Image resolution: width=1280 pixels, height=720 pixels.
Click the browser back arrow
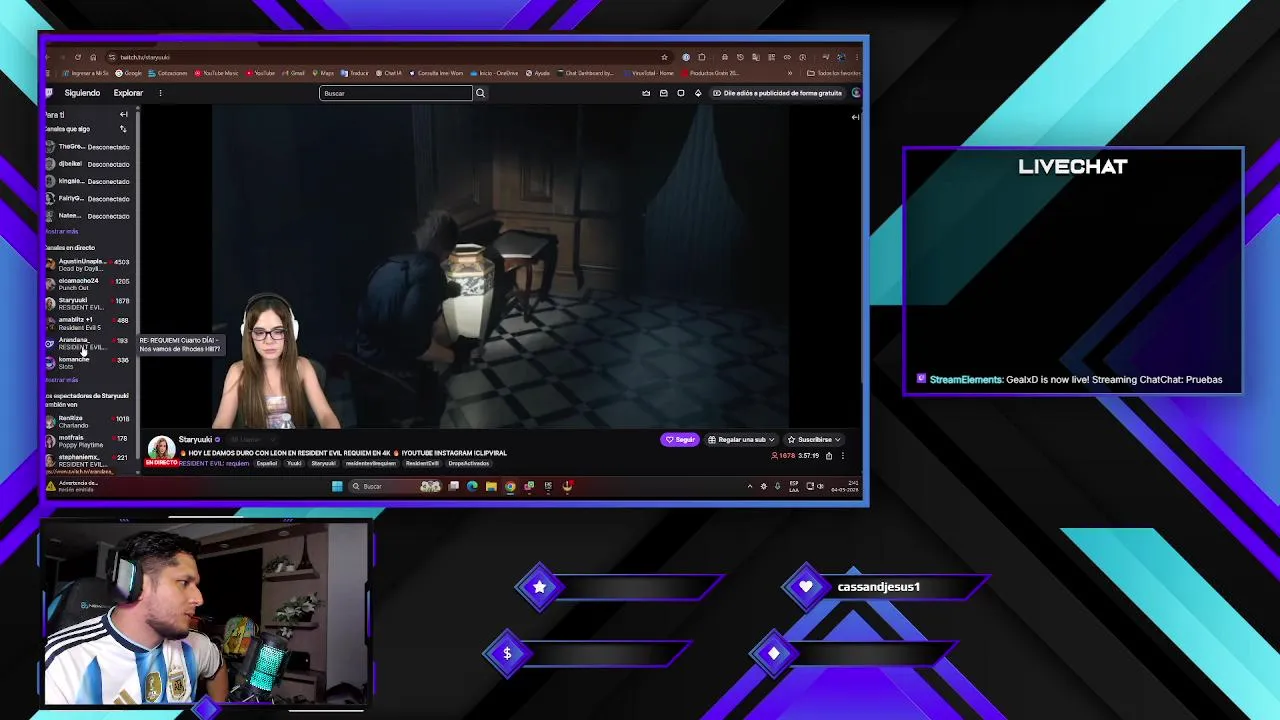48,57
